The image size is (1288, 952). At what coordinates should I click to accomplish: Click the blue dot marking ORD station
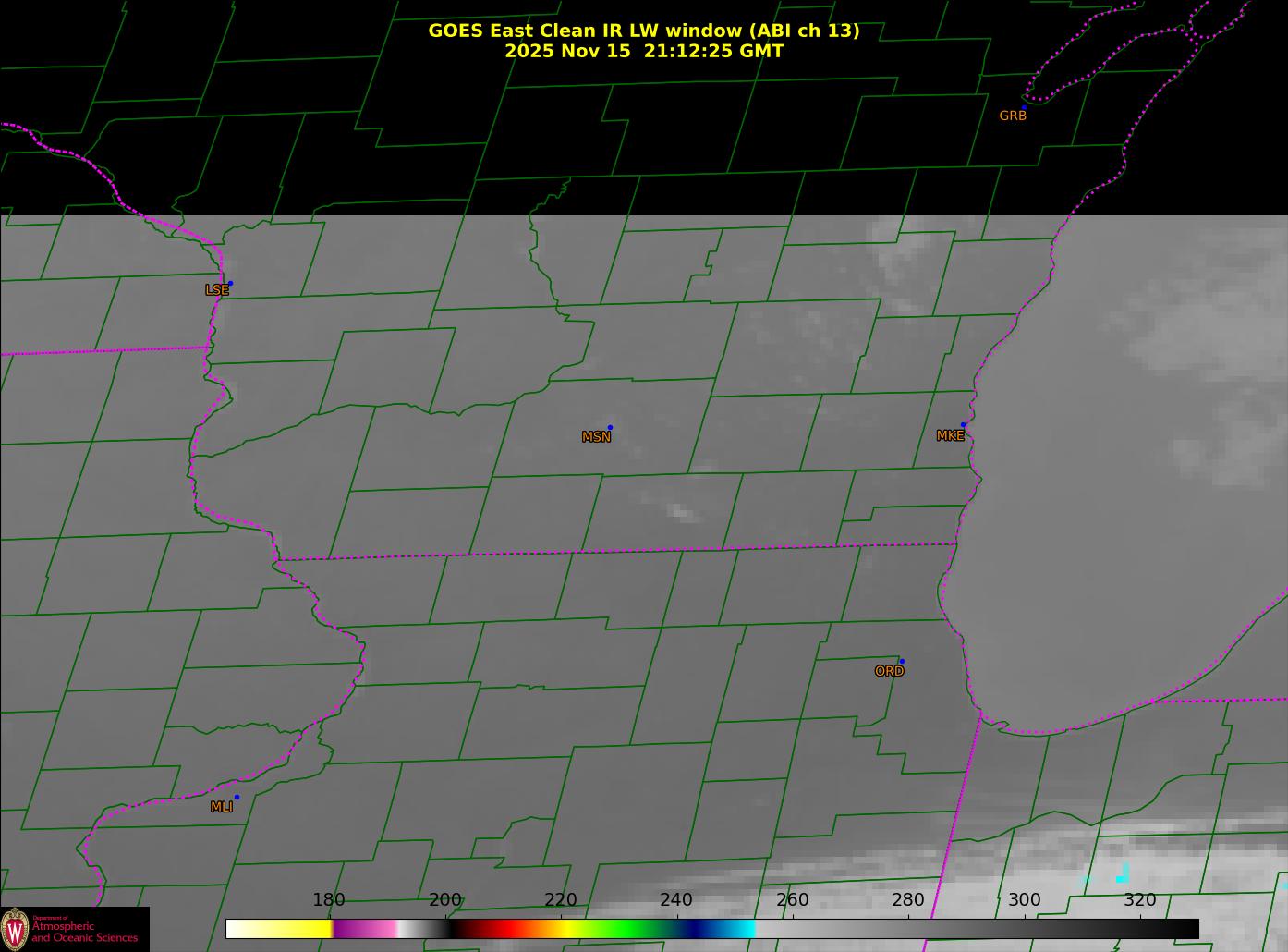point(902,662)
